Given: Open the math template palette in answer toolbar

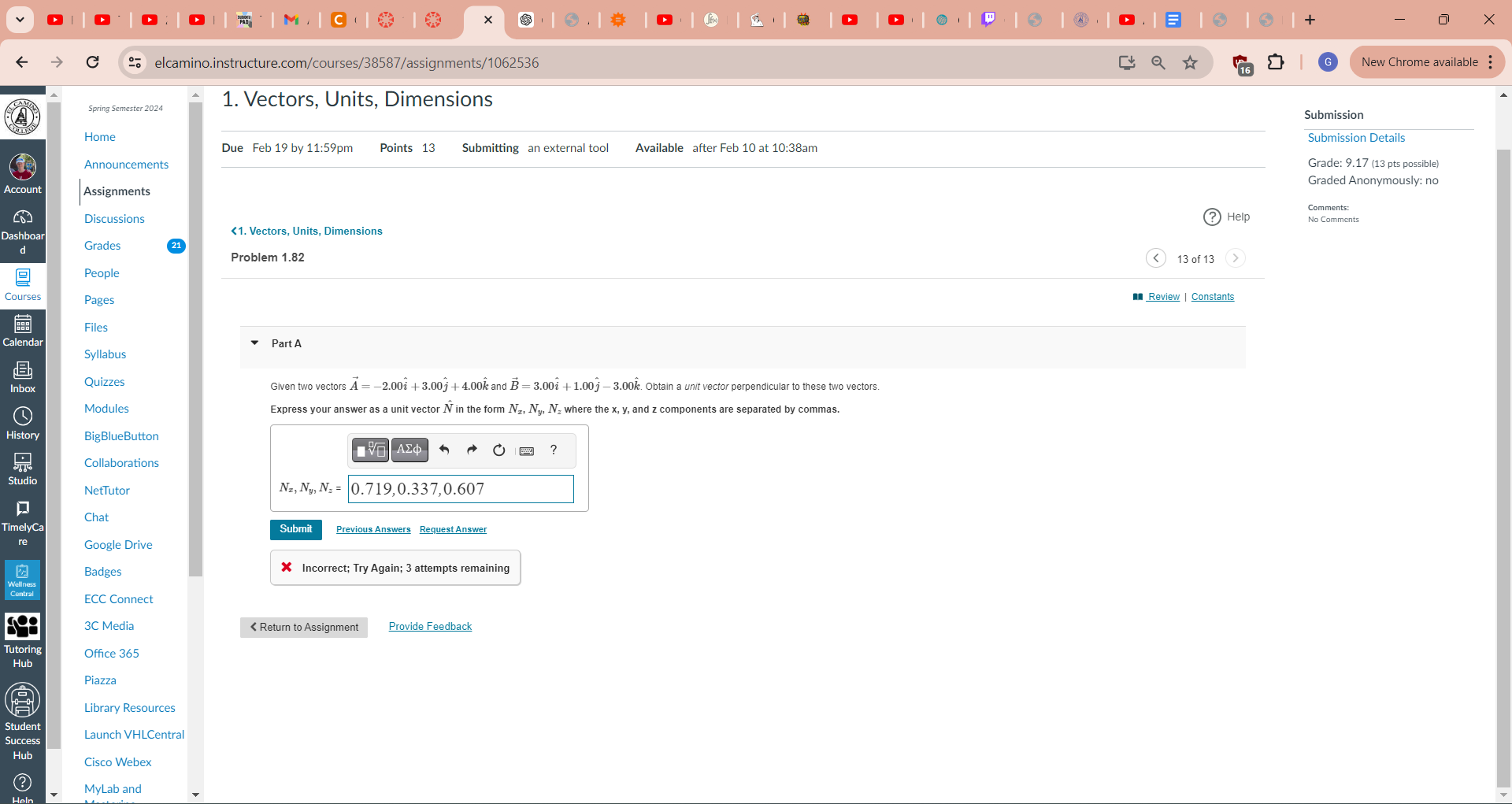Looking at the screenshot, I should click(x=370, y=450).
